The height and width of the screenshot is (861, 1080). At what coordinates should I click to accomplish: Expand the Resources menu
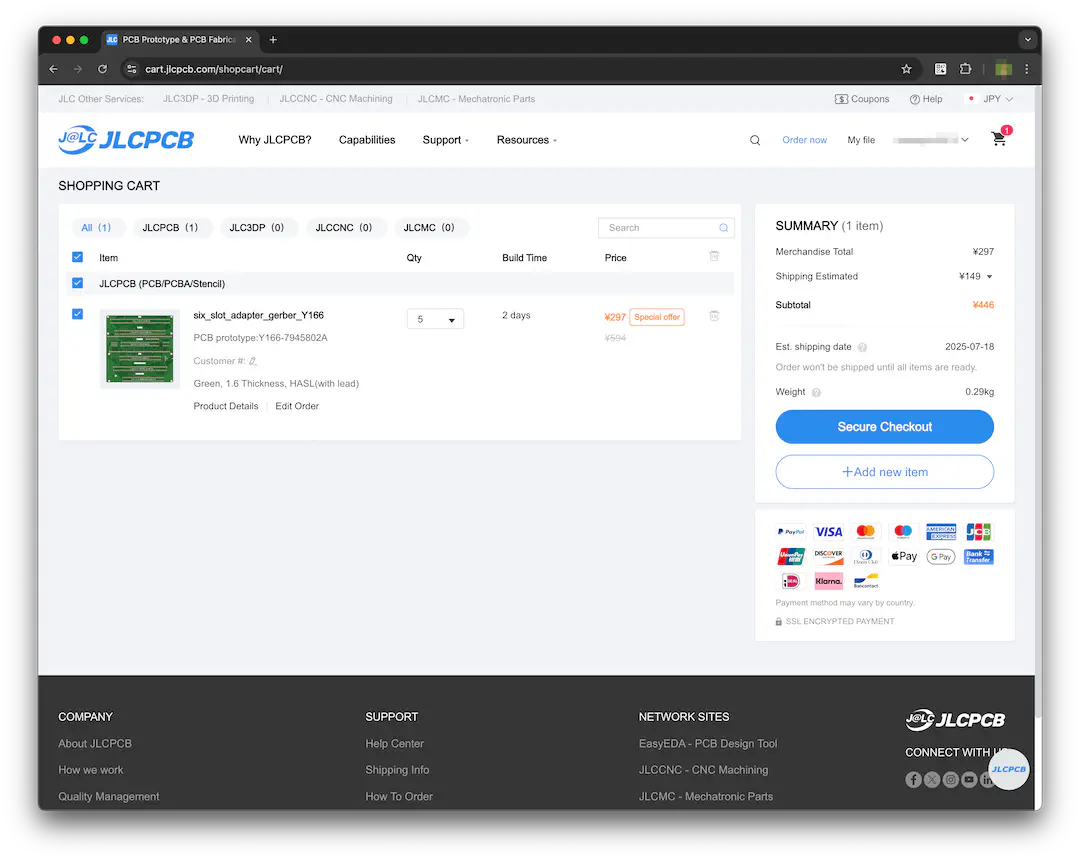[x=526, y=140]
